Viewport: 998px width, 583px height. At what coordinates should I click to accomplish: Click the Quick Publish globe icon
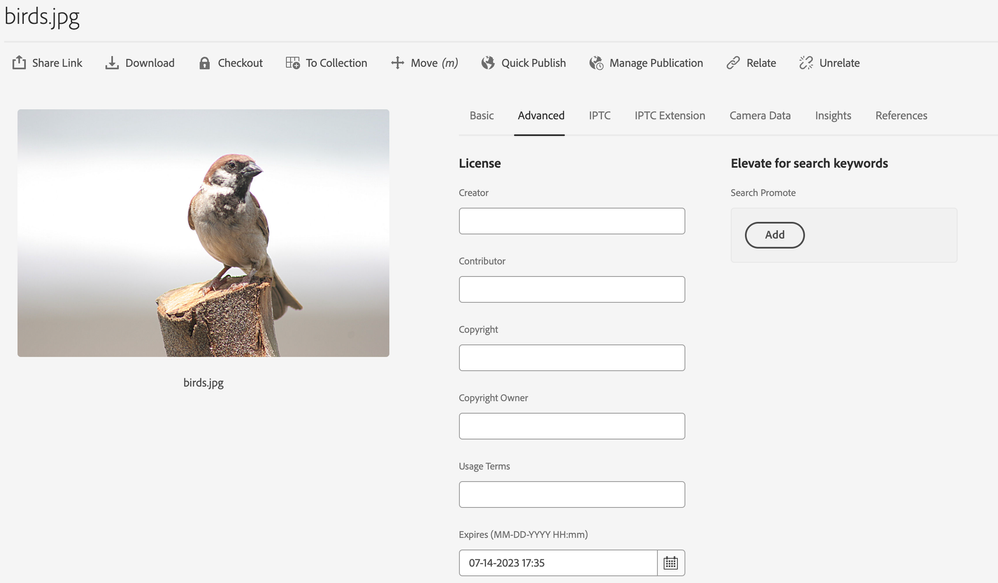pos(488,63)
